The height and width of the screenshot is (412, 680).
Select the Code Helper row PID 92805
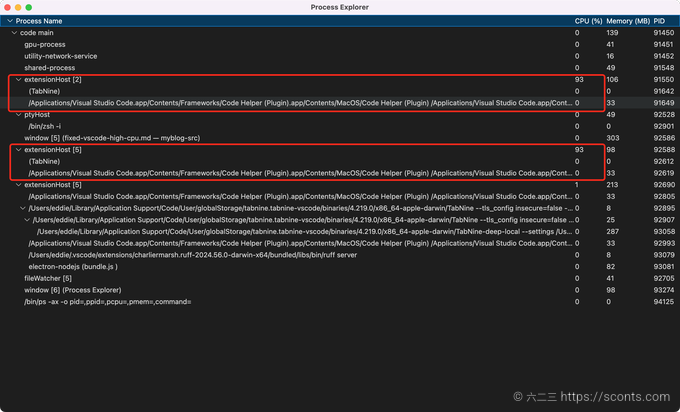click(x=340, y=196)
